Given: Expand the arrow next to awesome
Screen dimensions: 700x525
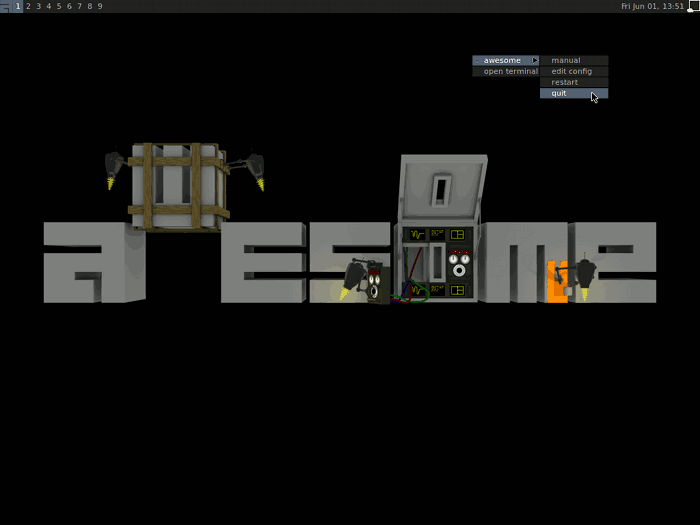Looking at the screenshot, I should click(534, 60).
